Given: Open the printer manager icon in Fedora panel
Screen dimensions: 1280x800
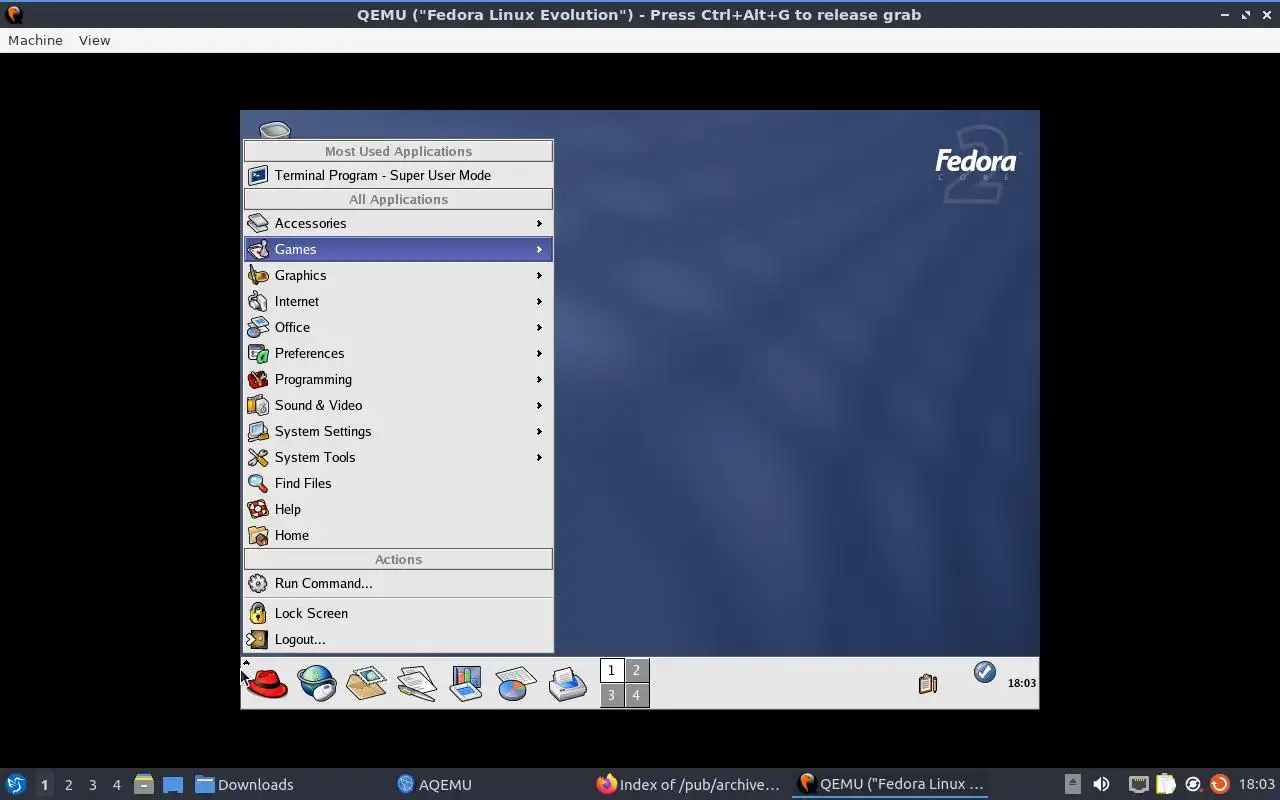Looking at the screenshot, I should point(567,683).
